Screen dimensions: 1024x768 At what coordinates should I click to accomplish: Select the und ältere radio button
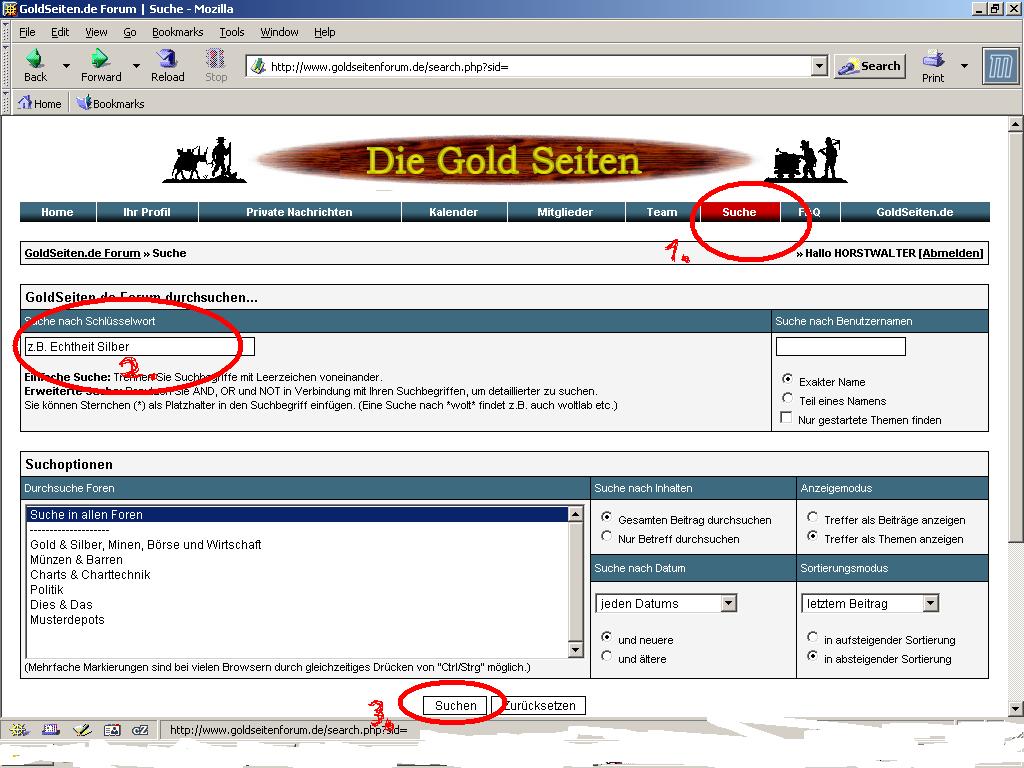tap(607, 656)
